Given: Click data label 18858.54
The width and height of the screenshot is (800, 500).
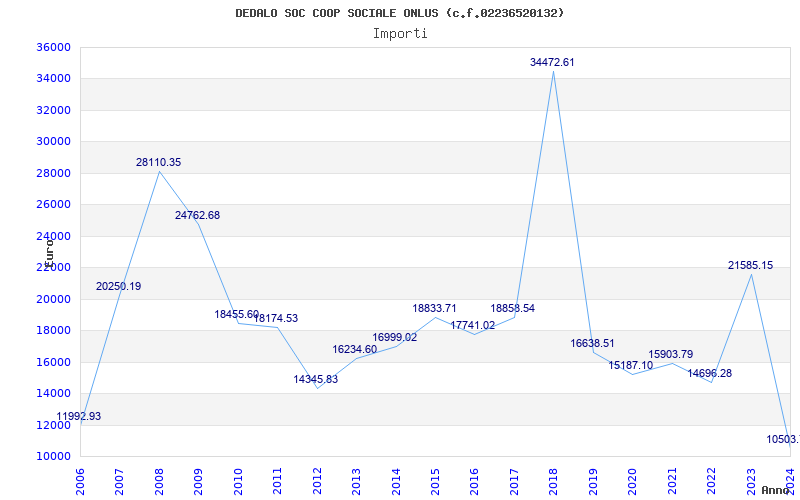Looking at the screenshot, I should [512, 308].
